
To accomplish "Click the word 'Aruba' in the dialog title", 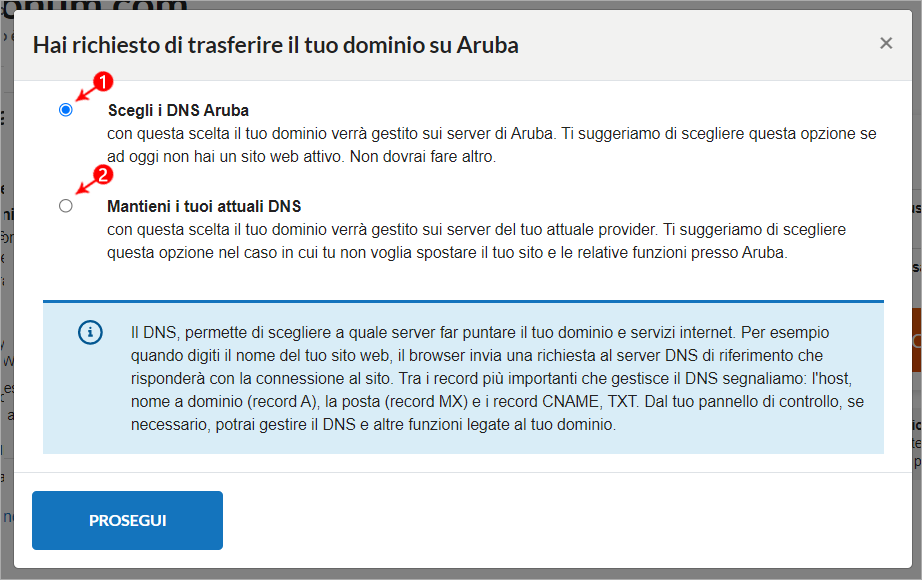I will (x=488, y=45).
